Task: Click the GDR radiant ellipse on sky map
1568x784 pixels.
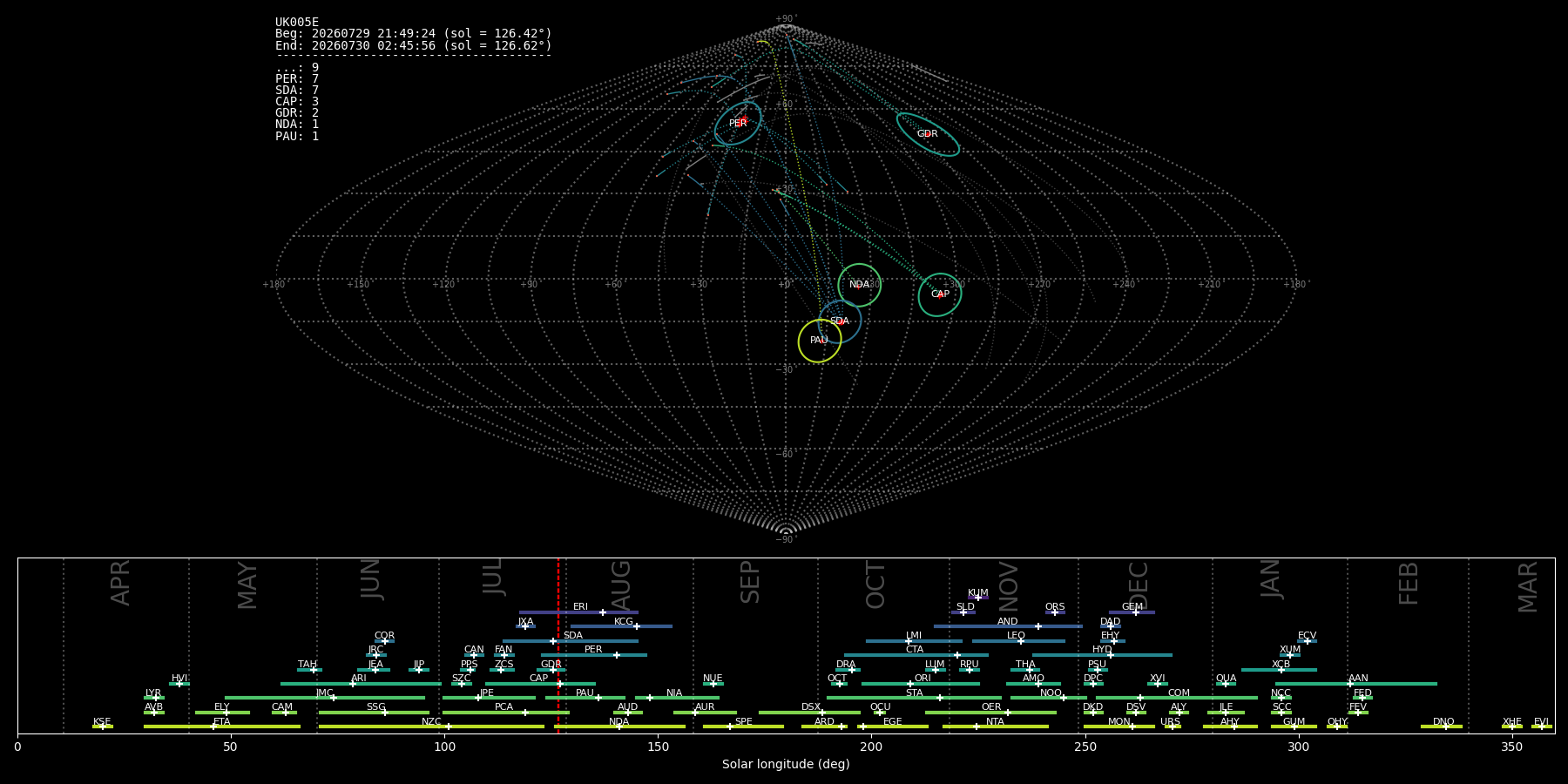Action: [x=928, y=134]
